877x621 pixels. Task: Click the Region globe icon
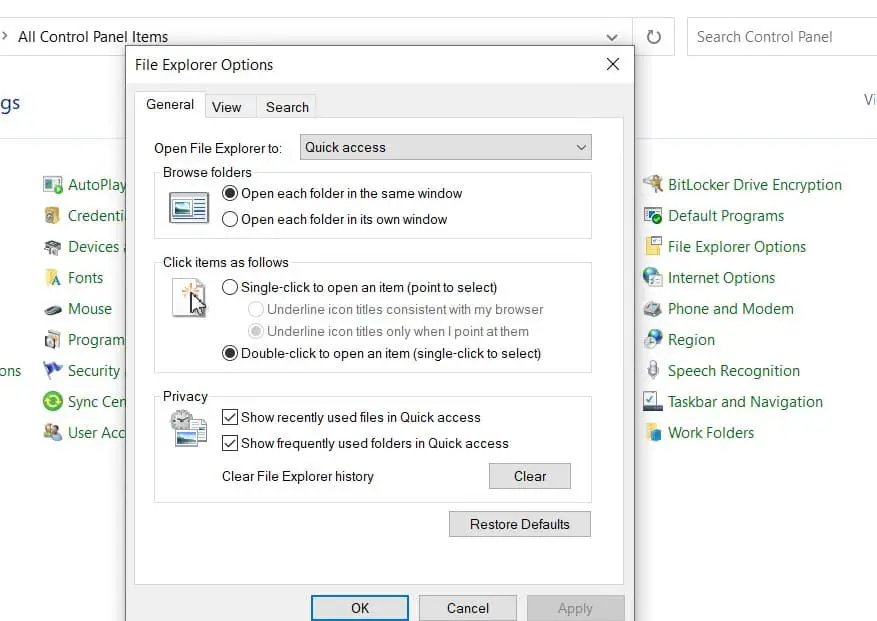653,339
